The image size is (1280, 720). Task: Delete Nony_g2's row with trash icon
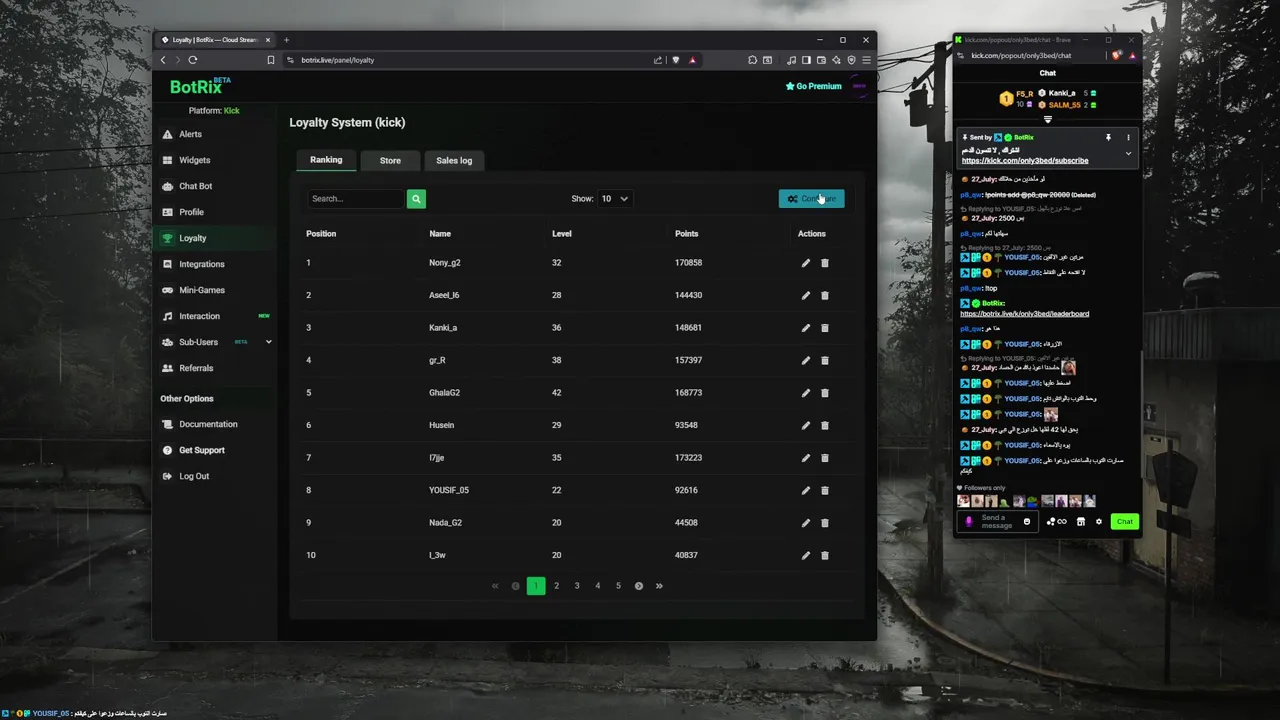tap(825, 263)
